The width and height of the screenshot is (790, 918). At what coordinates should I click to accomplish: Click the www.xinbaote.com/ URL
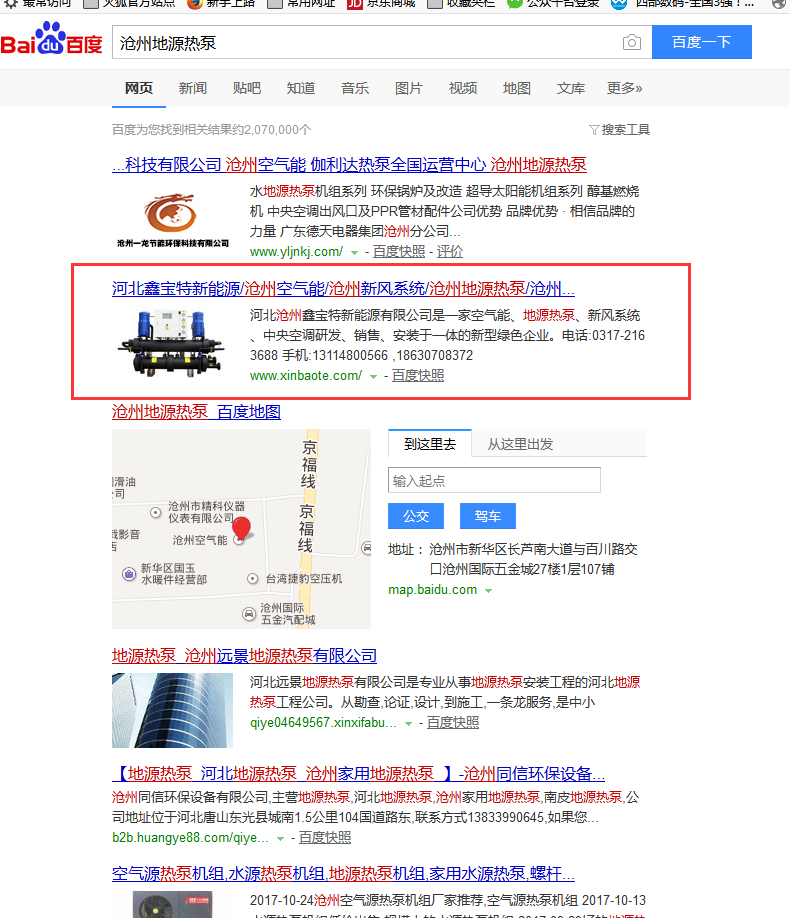click(x=306, y=376)
